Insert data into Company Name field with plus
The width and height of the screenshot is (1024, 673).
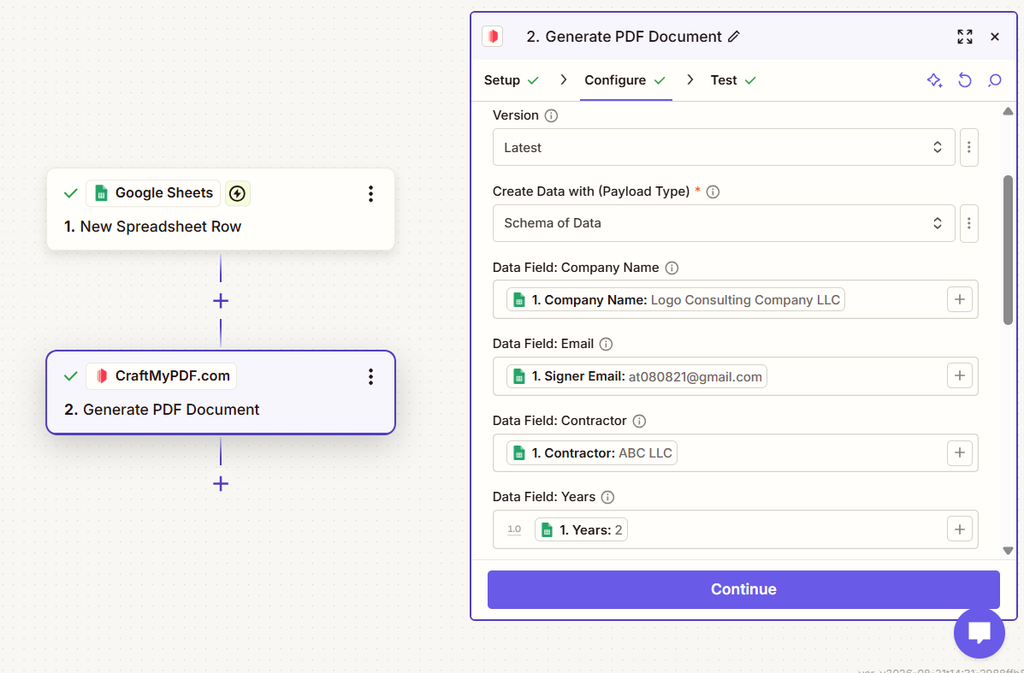959,300
